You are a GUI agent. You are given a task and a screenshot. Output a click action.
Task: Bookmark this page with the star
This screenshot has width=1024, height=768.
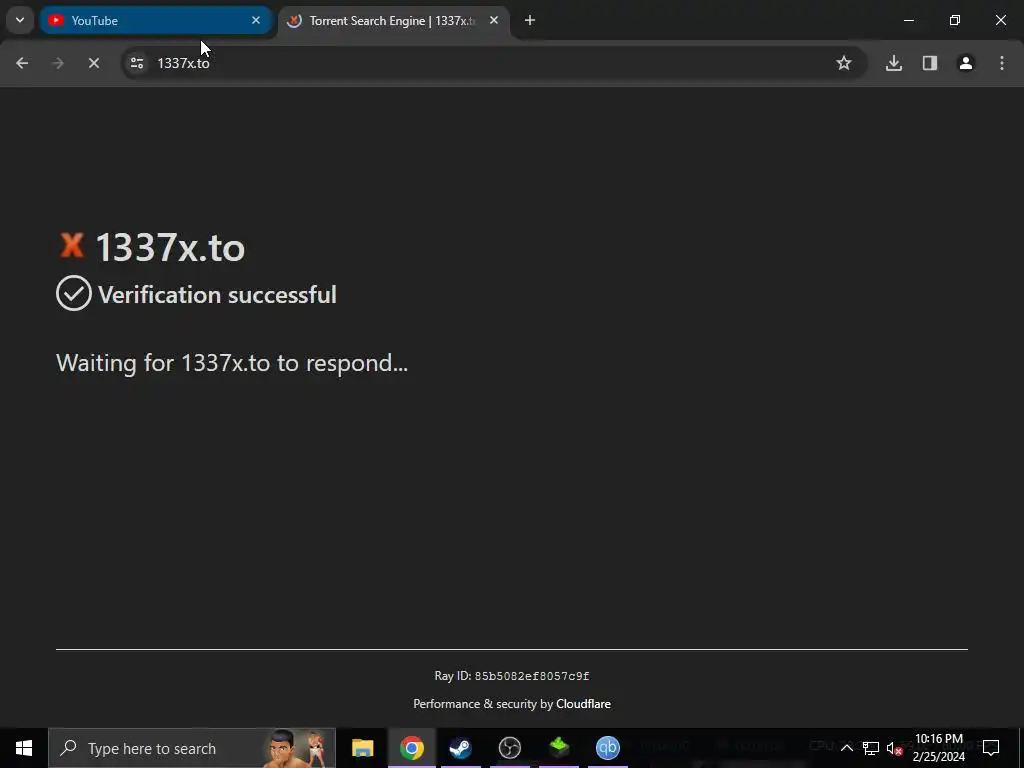[844, 63]
